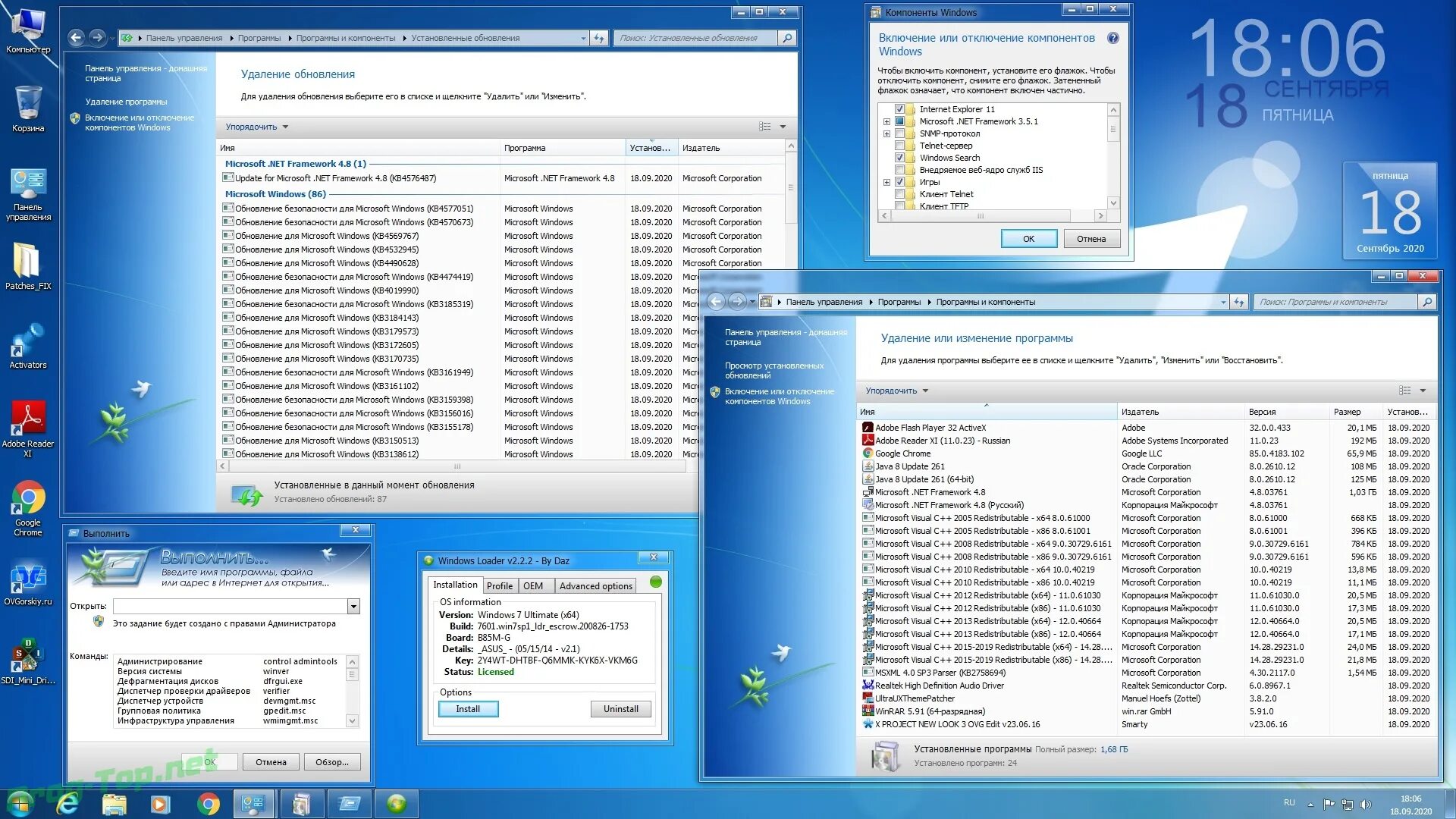Toggle the Windows Search checkbox
The width and height of the screenshot is (1456, 819).
(899, 158)
